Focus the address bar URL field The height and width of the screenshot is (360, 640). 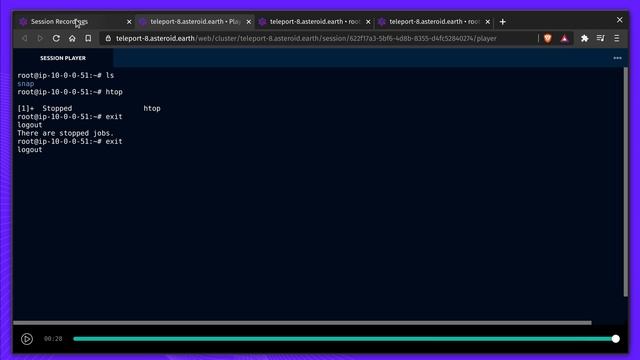[306, 38]
